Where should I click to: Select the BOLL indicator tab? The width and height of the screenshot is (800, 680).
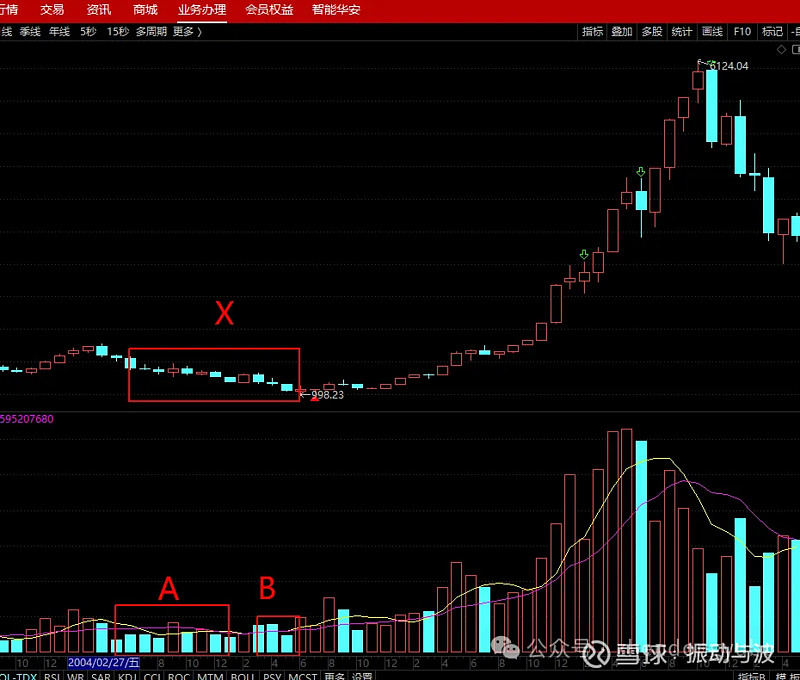[242, 676]
